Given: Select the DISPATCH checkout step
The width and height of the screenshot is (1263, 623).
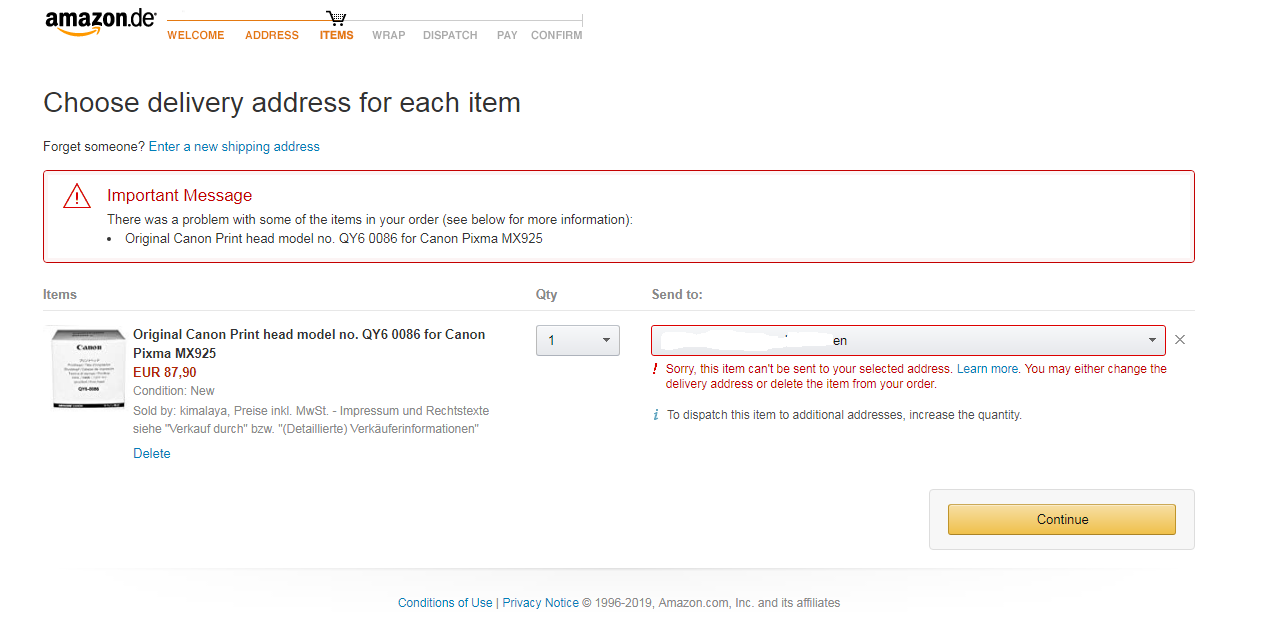Looking at the screenshot, I should pos(450,35).
